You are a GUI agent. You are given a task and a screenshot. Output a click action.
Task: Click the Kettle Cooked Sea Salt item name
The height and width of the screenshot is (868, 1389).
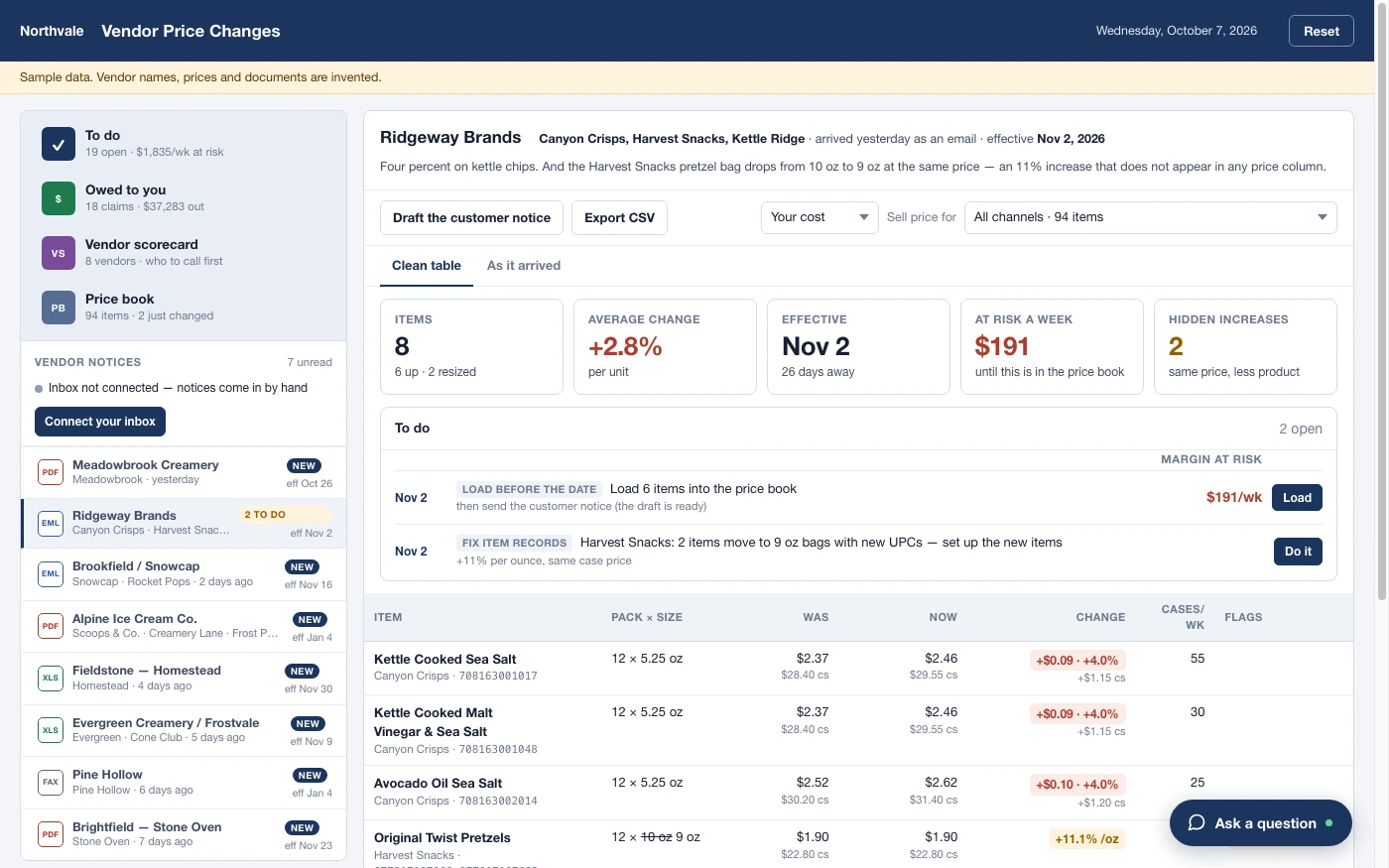pos(445,660)
